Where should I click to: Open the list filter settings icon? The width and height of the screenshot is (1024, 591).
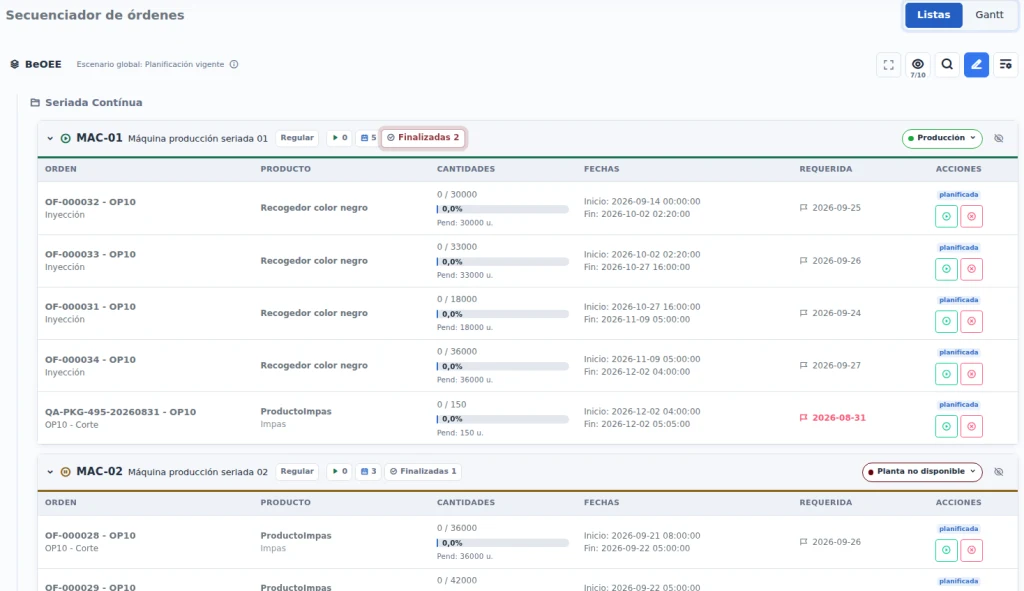[1006, 65]
